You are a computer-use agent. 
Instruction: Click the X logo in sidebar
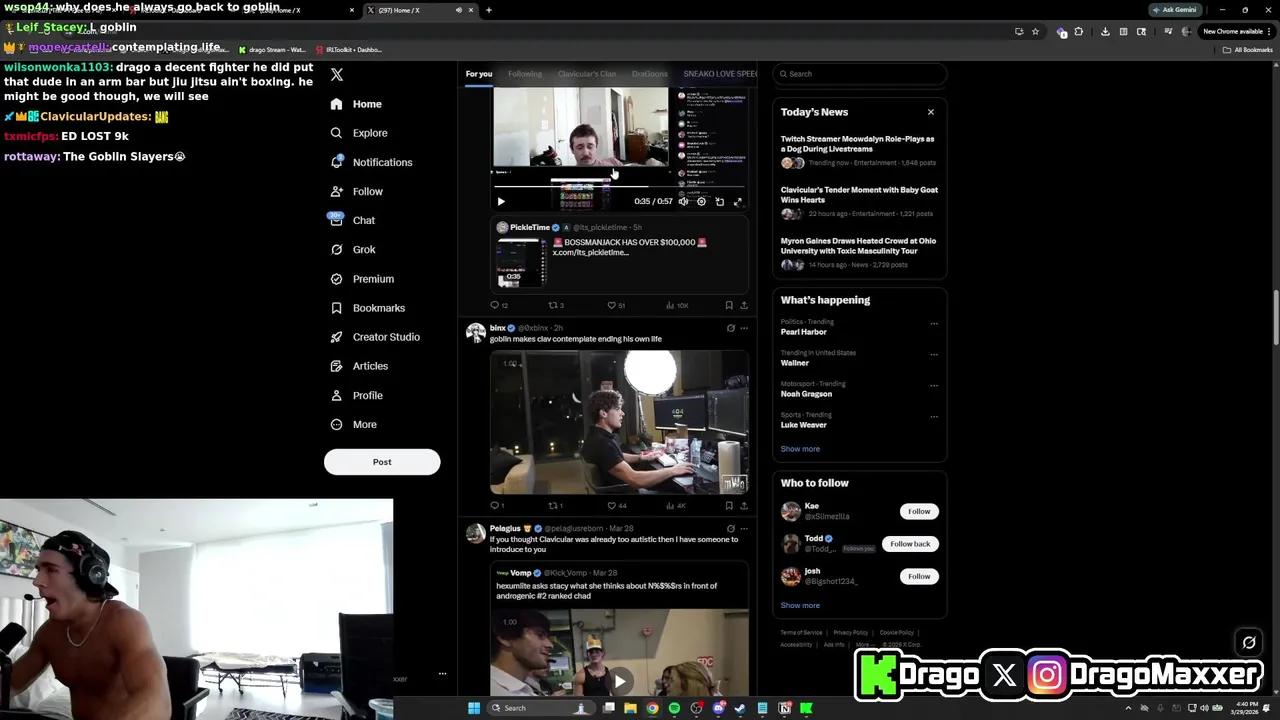coord(337,75)
